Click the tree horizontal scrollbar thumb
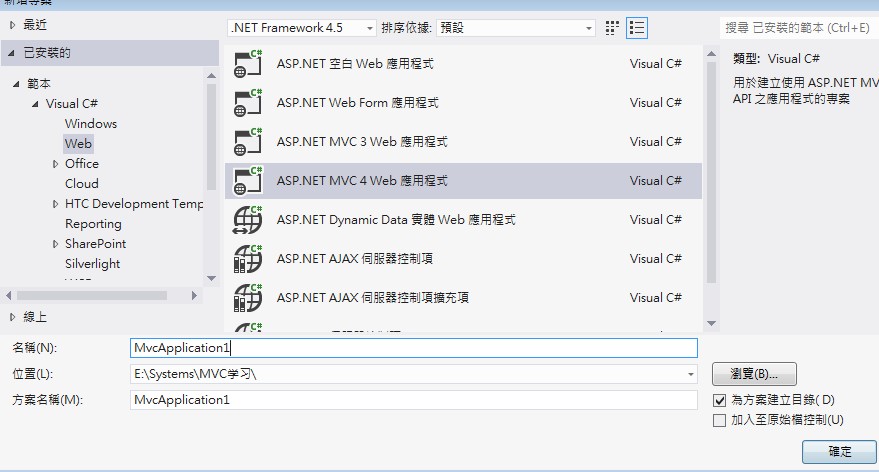This screenshot has width=879, height=472. pos(91,295)
